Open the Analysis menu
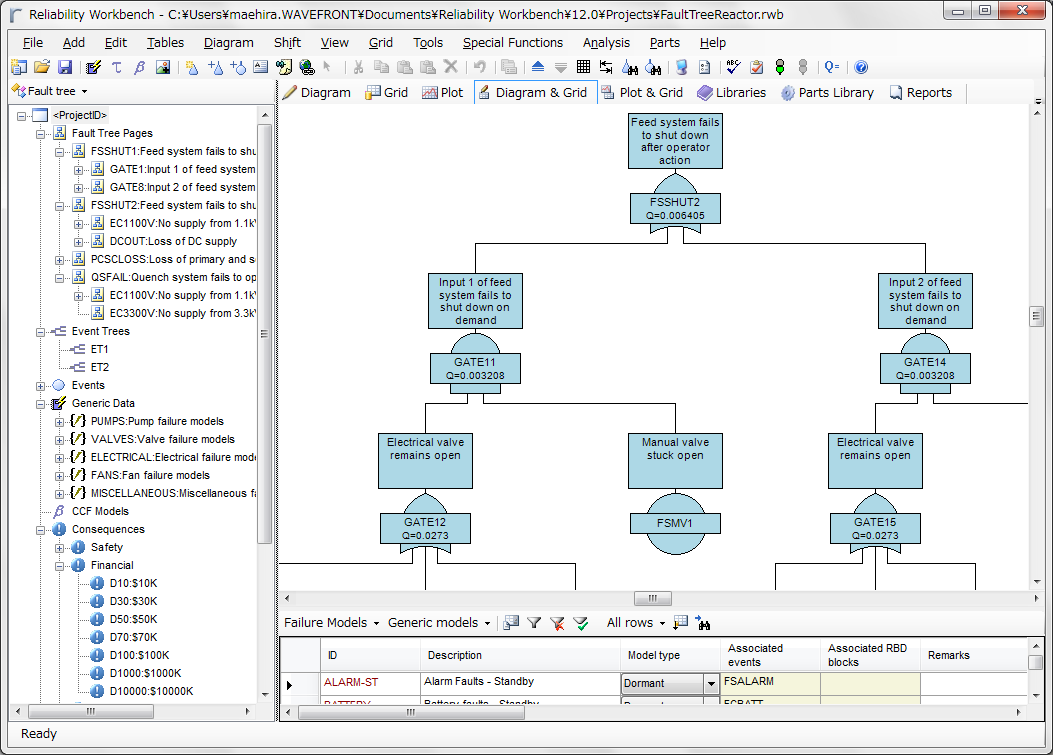Image resolution: width=1053 pixels, height=755 pixels. [x=606, y=42]
